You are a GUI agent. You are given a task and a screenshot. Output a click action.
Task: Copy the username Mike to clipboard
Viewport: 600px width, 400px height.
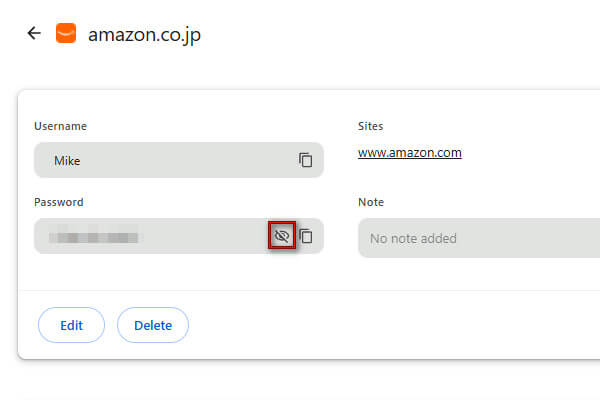click(305, 160)
